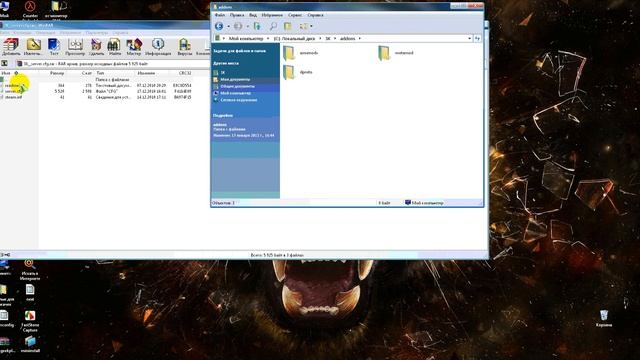Click the Мой компьютер segment in address bar
Screen dimensions: 640x360
[x=246, y=38]
